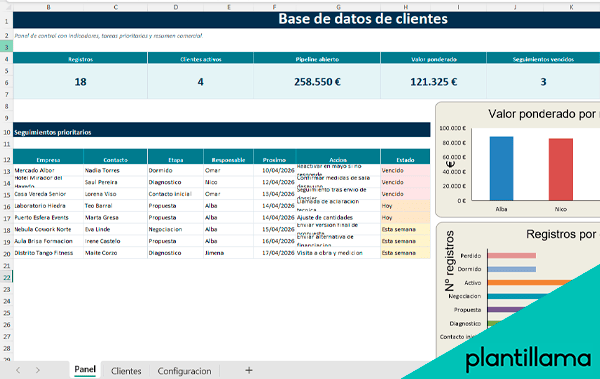The image size is (600, 379).
Task: Select row 22 header
Action: 7,277
